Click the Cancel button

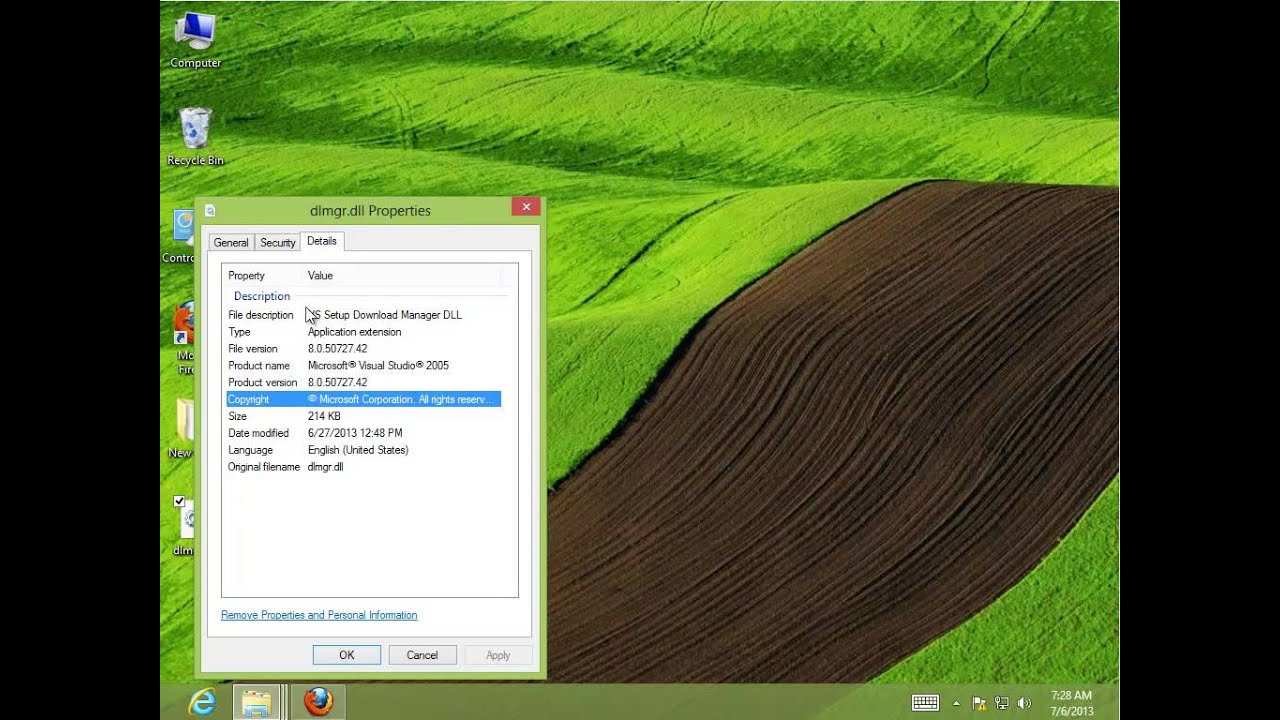(422, 655)
